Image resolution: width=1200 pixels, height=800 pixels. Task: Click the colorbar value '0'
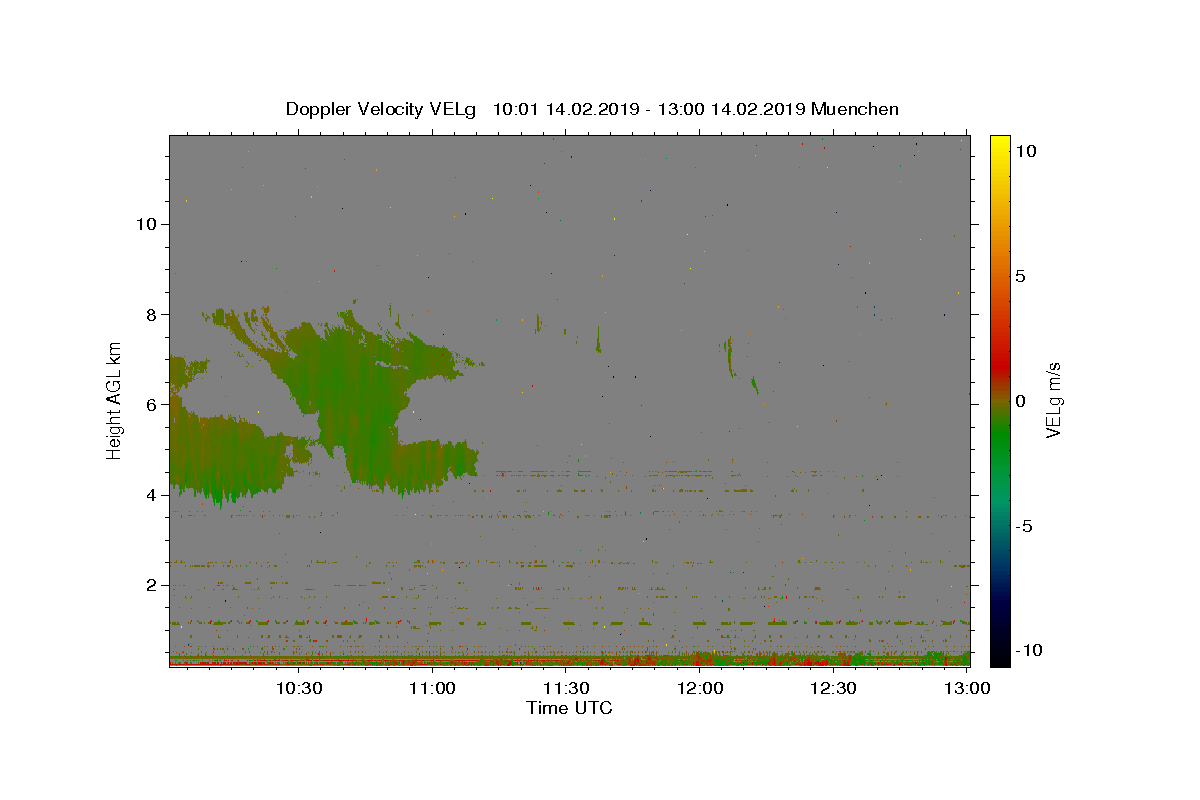[x=1020, y=401]
